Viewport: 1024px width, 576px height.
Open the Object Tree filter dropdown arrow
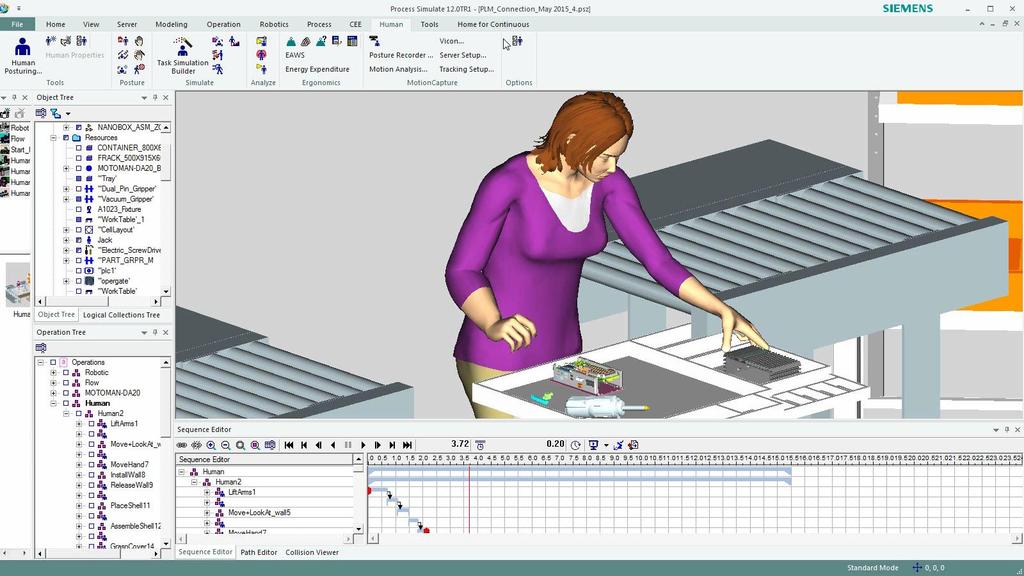click(x=68, y=114)
